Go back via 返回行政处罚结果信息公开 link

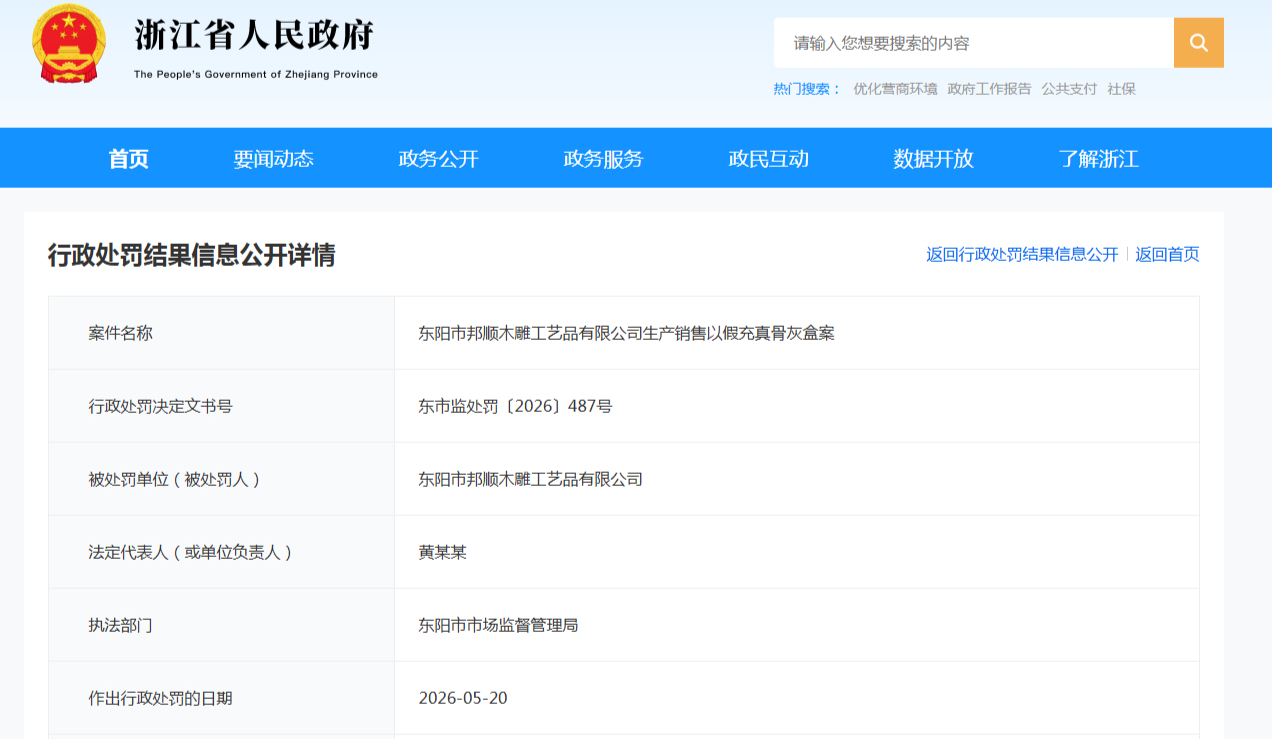(1022, 254)
